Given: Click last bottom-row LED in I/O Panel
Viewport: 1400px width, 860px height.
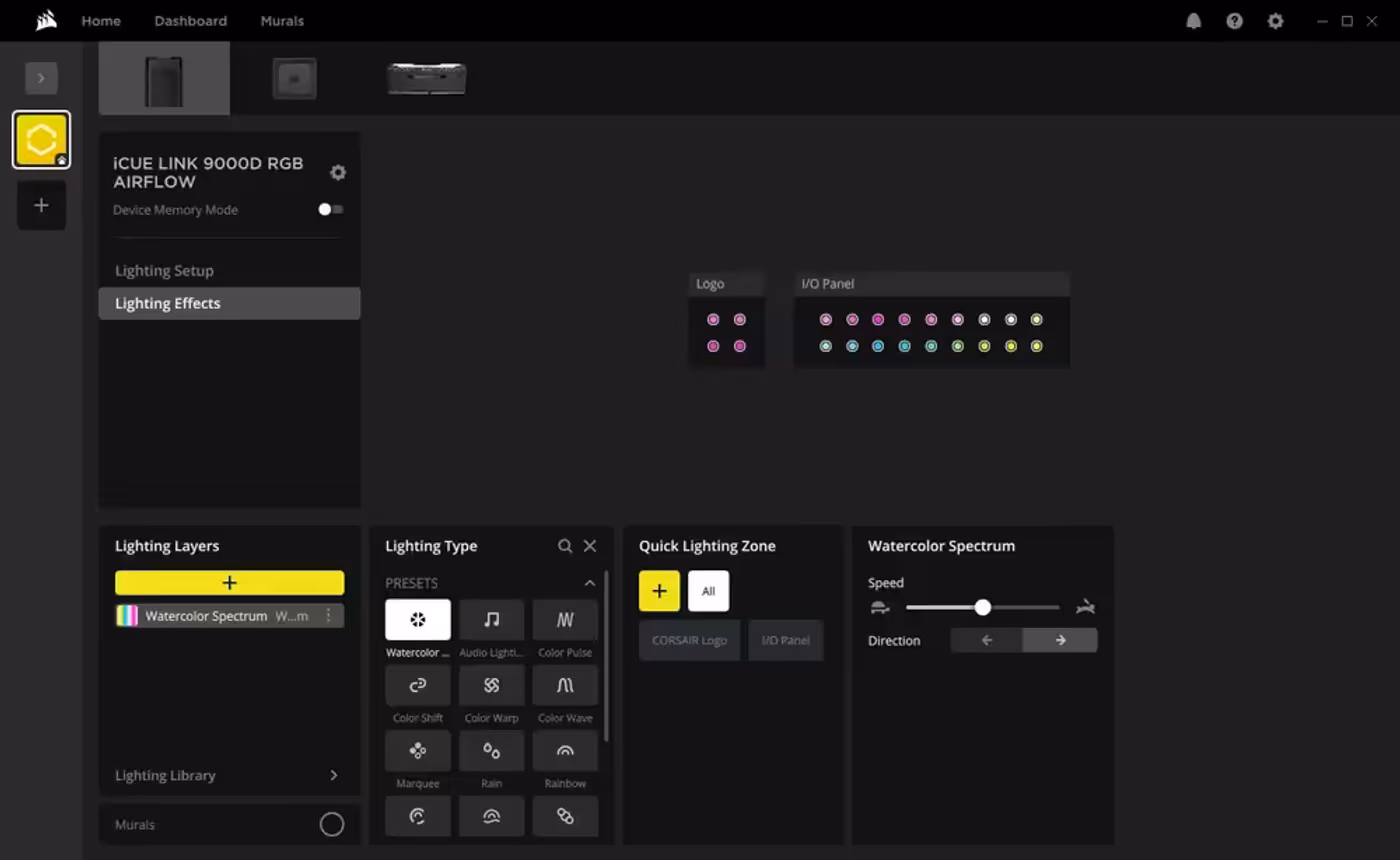Looking at the screenshot, I should click(x=1036, y=346).
